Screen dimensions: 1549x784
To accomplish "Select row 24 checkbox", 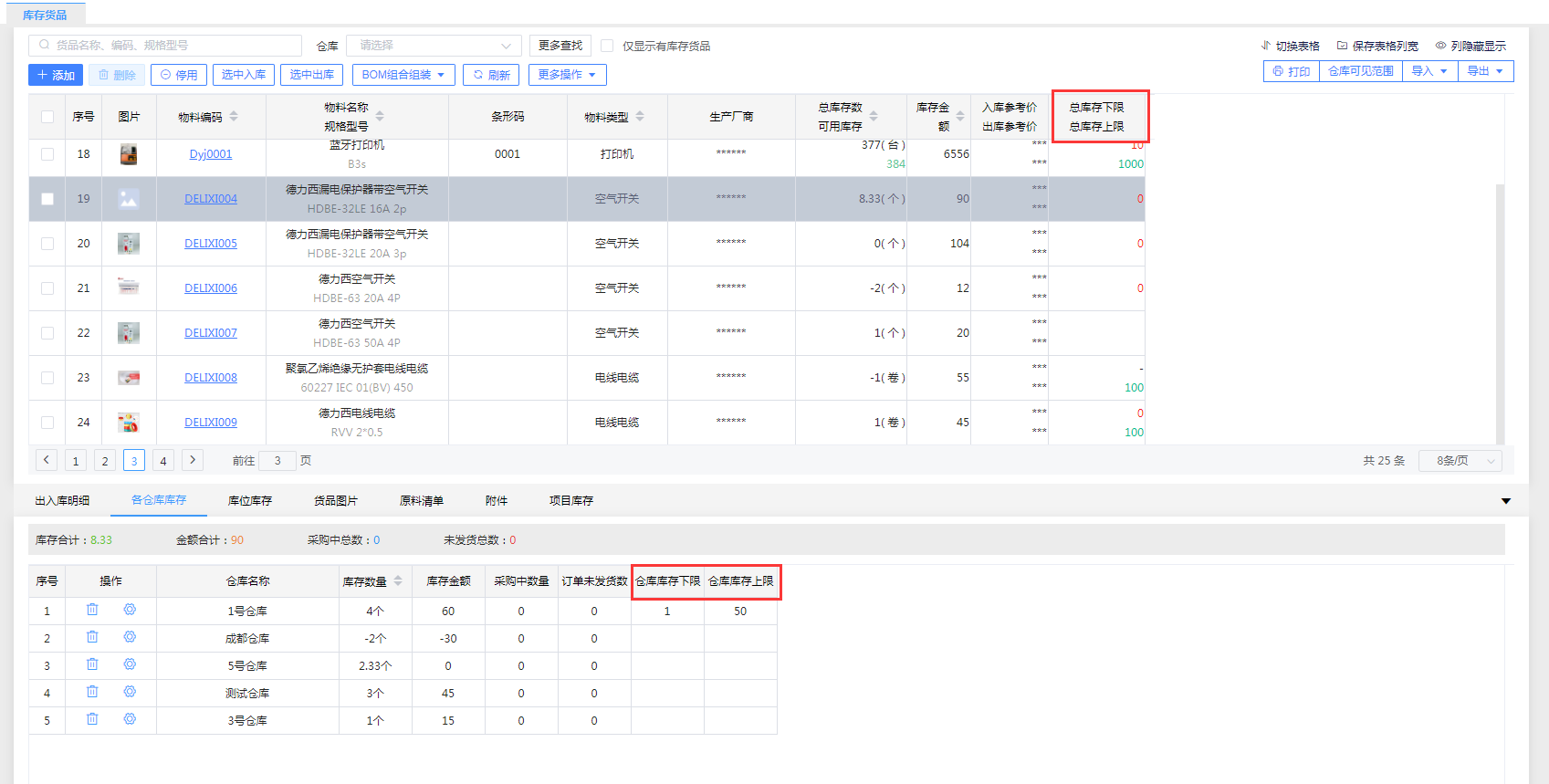I will point(47,423).
